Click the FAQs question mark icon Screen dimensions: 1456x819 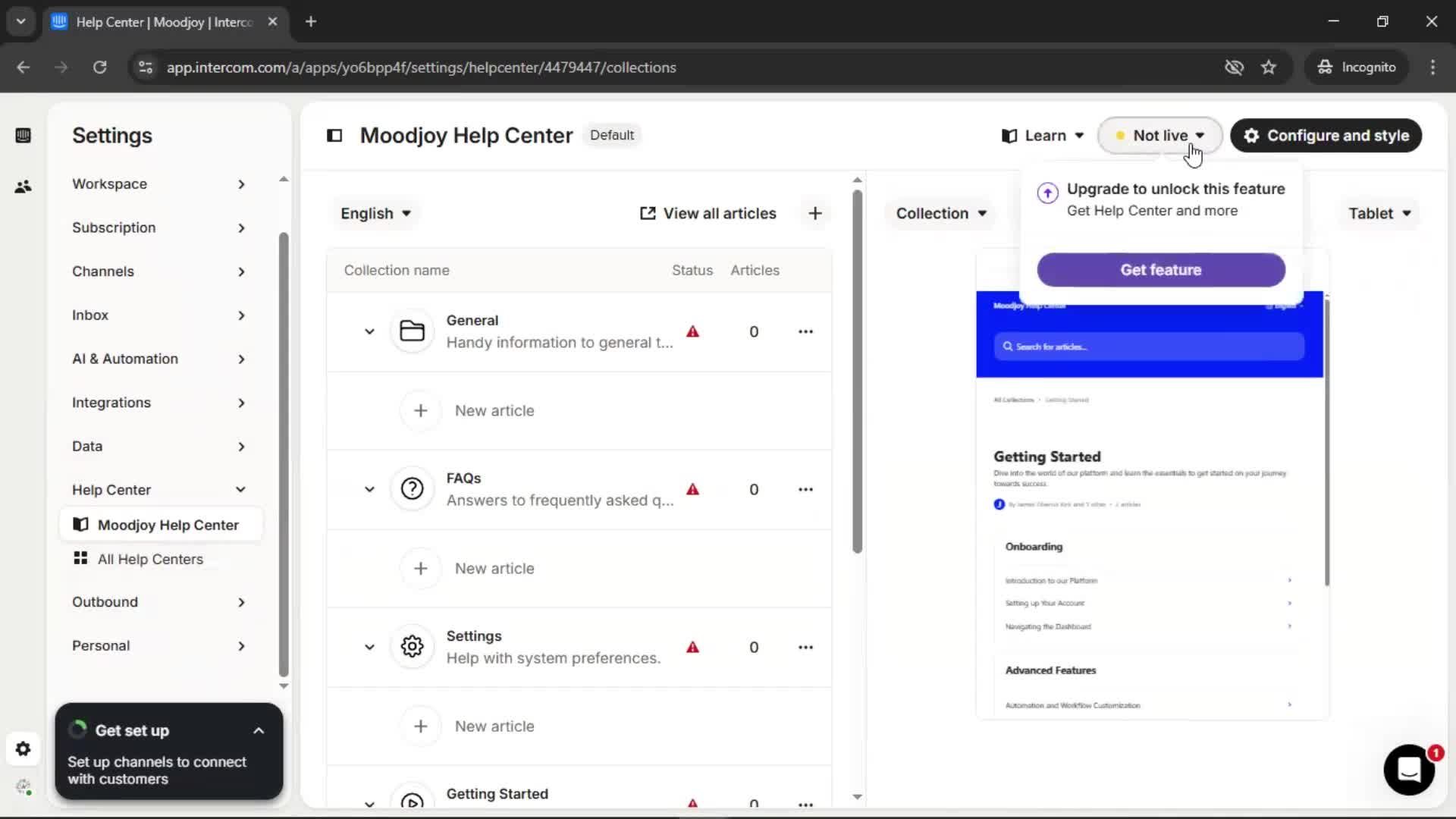[412, 489]
